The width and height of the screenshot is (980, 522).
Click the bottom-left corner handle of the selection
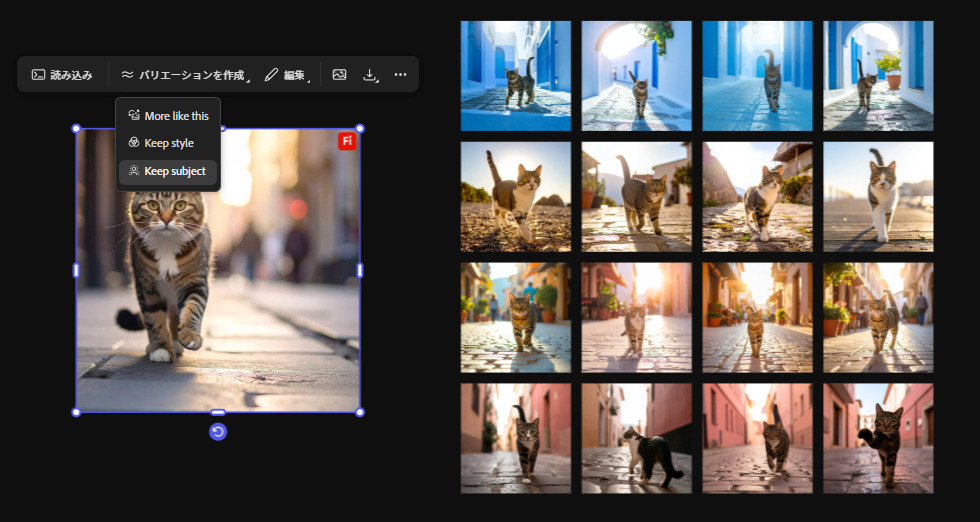tap(76, 412)
